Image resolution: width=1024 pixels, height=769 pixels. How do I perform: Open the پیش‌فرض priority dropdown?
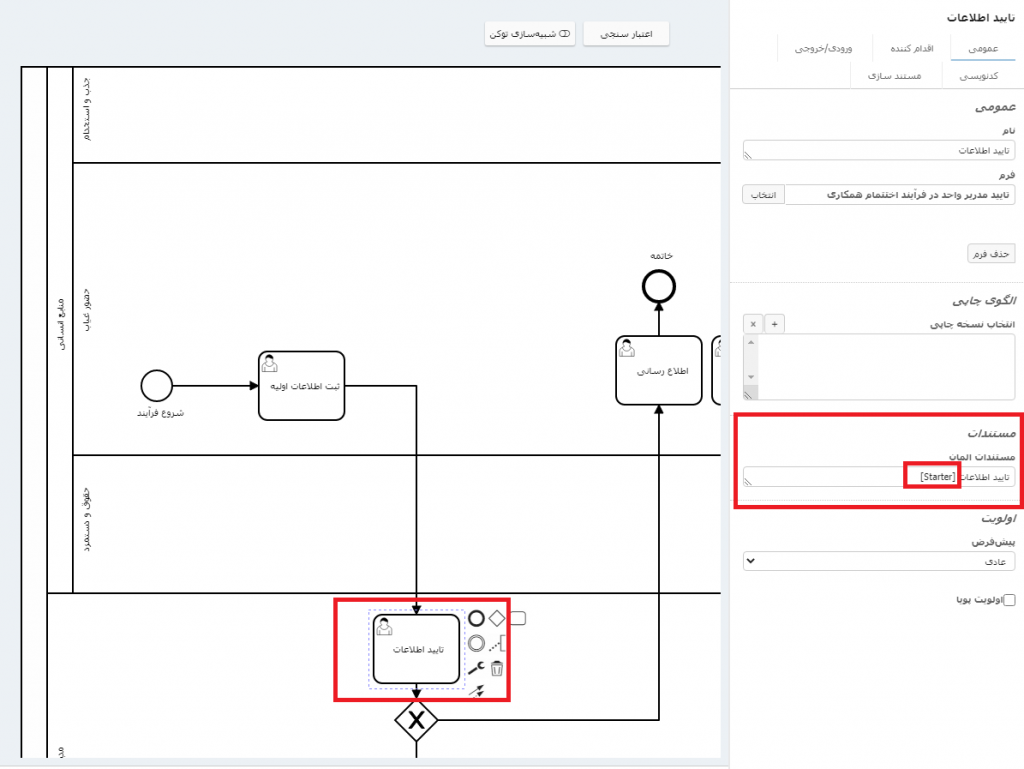coord(879,562)
